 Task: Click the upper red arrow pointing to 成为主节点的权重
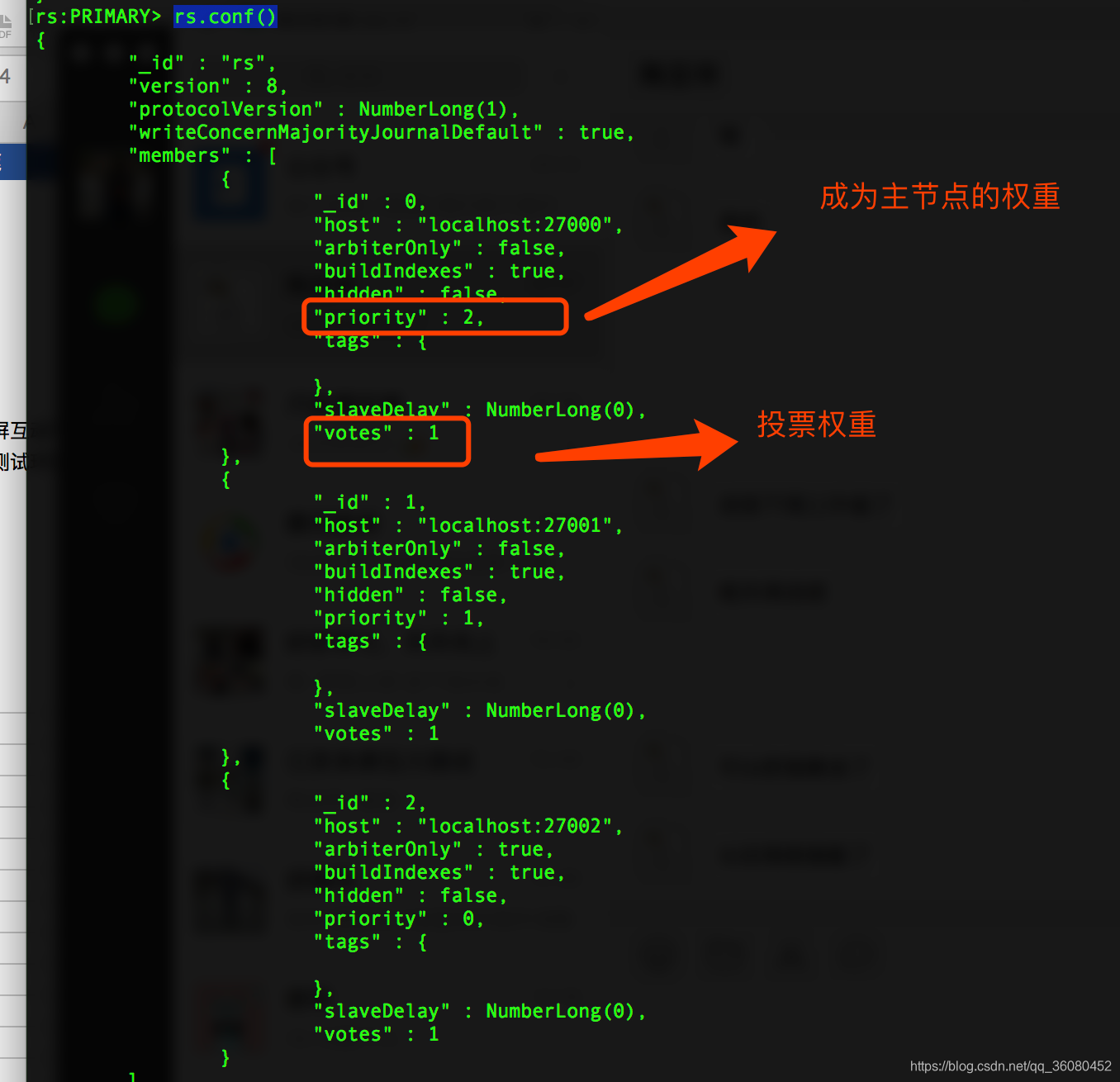tap(681, 273)
